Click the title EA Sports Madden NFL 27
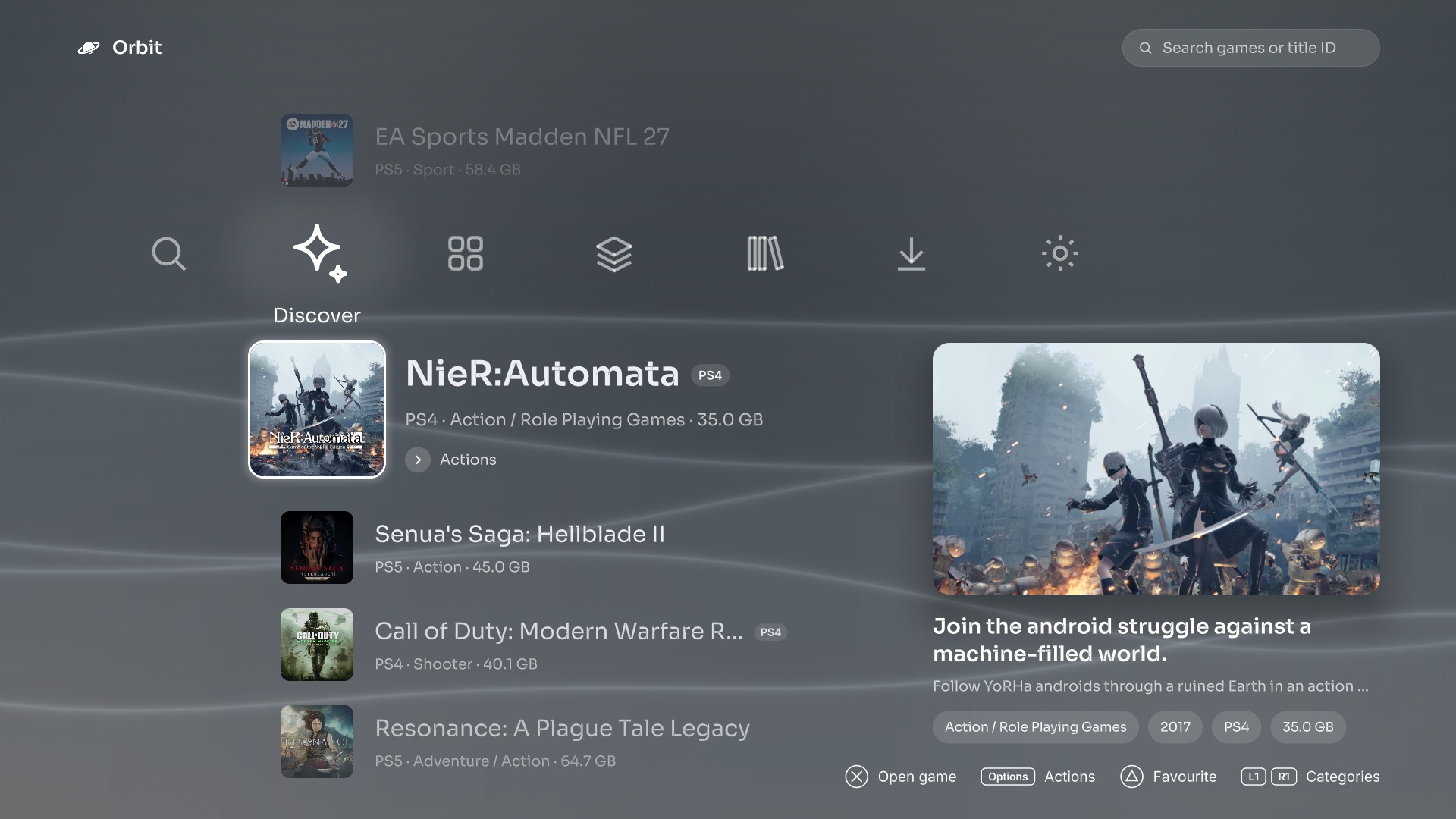 [522, 136]
